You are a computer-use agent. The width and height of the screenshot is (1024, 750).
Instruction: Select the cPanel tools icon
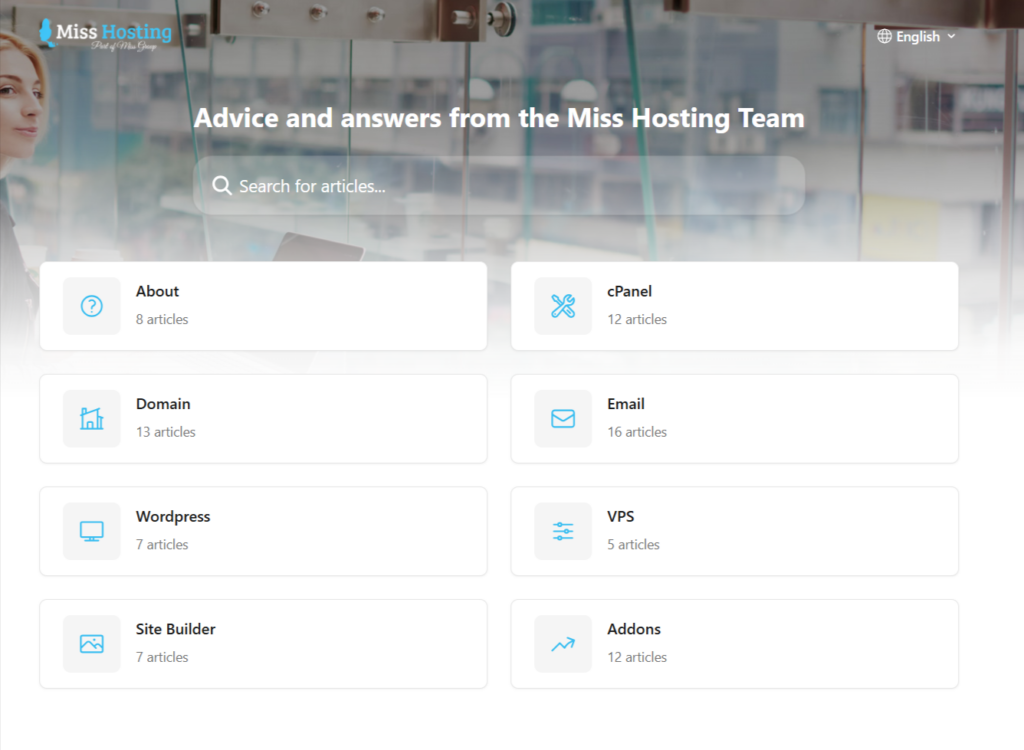pyautogui.click(x=562, y=306)
